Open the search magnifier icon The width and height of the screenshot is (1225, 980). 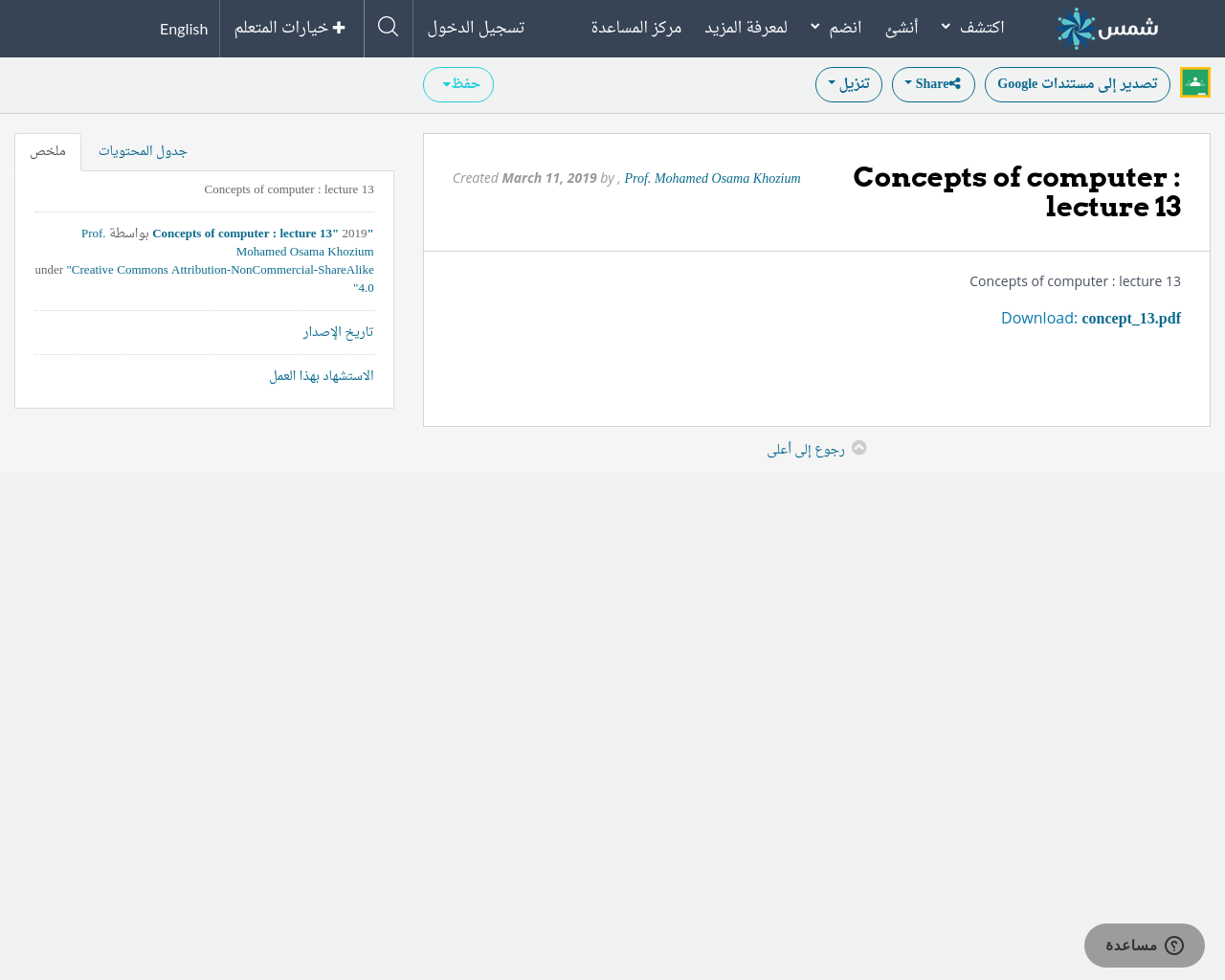(x=388, y=27)
